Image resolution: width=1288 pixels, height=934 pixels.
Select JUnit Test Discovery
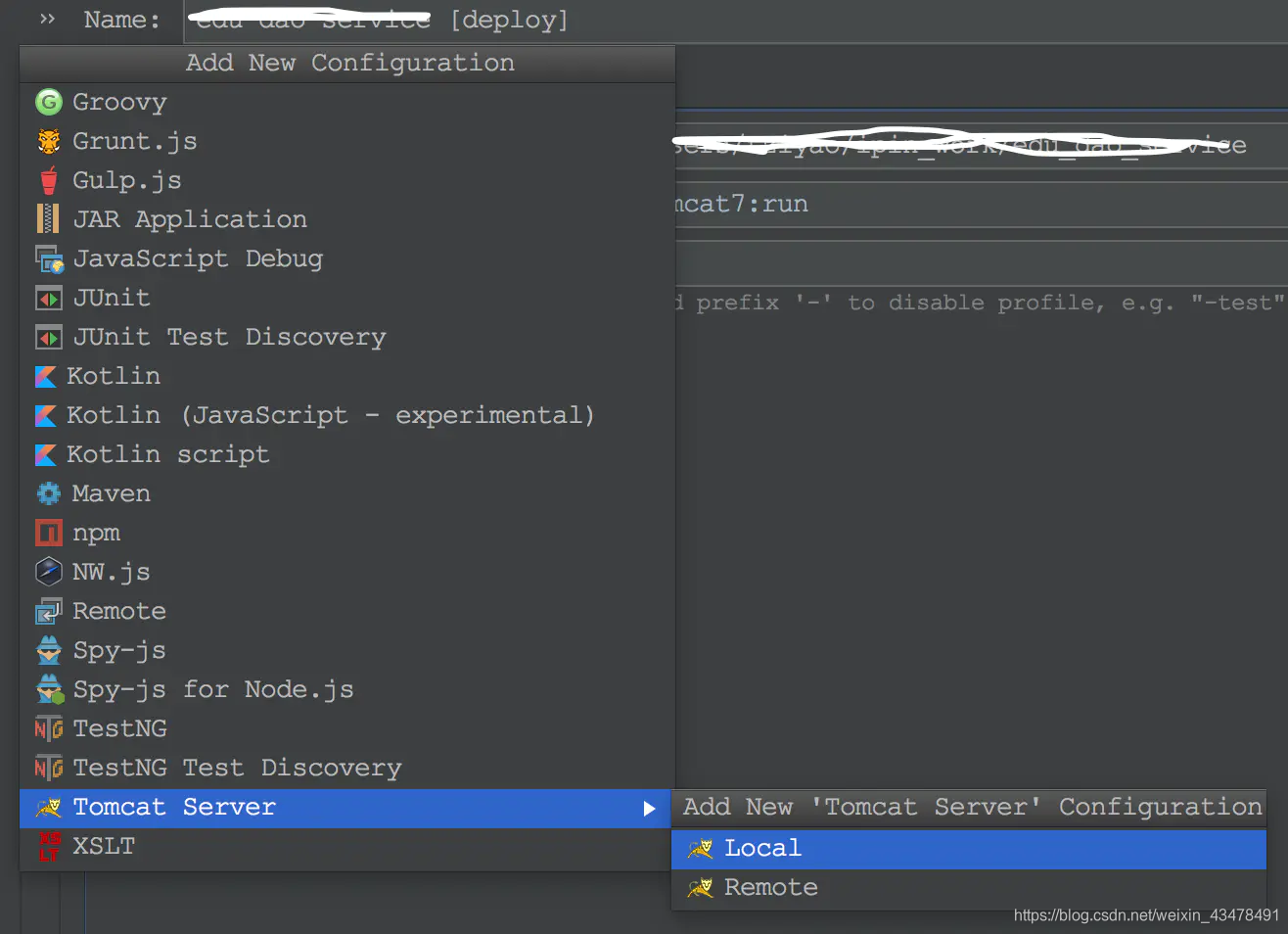coord(347,337)
